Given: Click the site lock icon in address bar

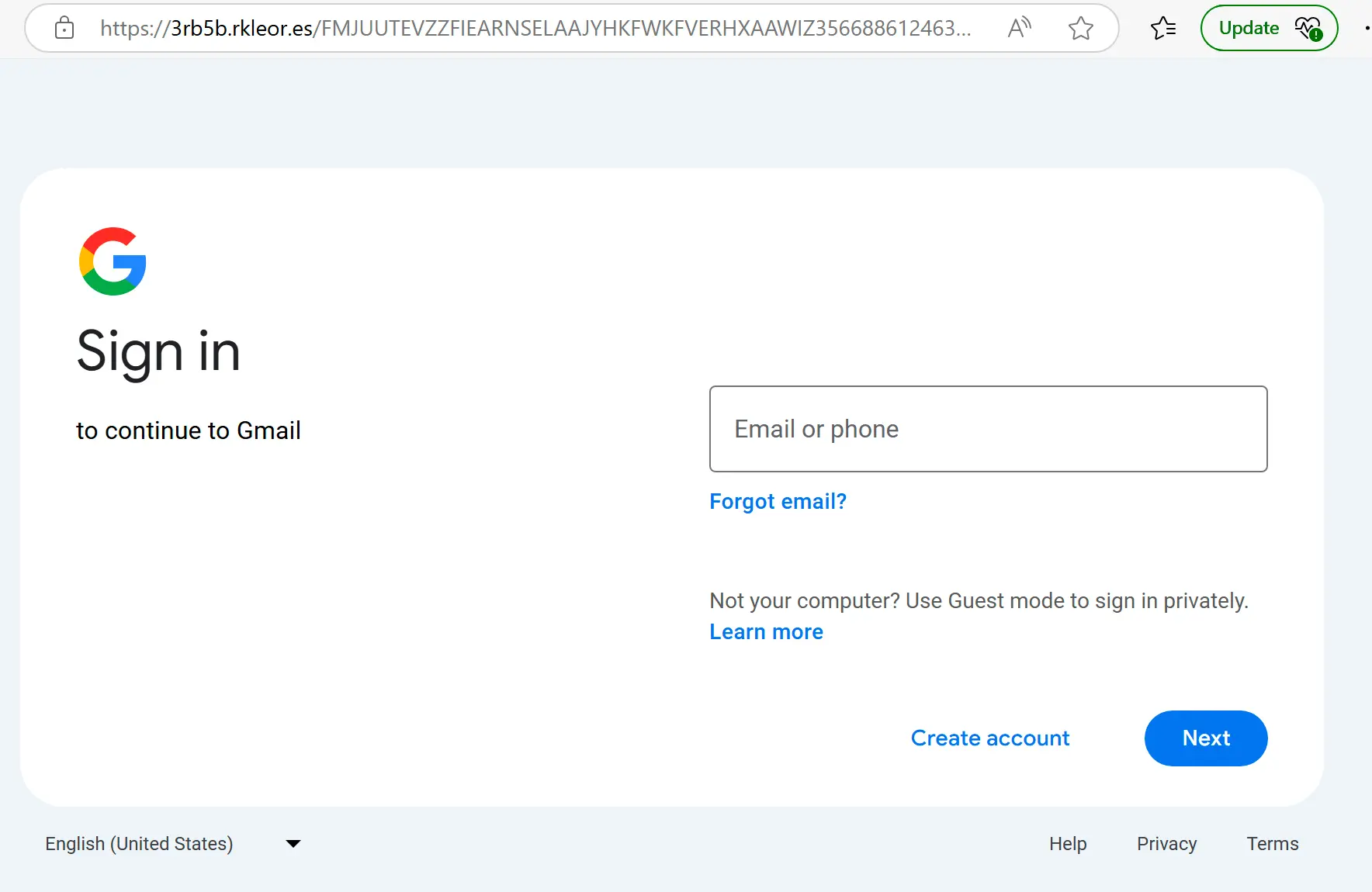Looking at the screenshot, I should (64, 29).
